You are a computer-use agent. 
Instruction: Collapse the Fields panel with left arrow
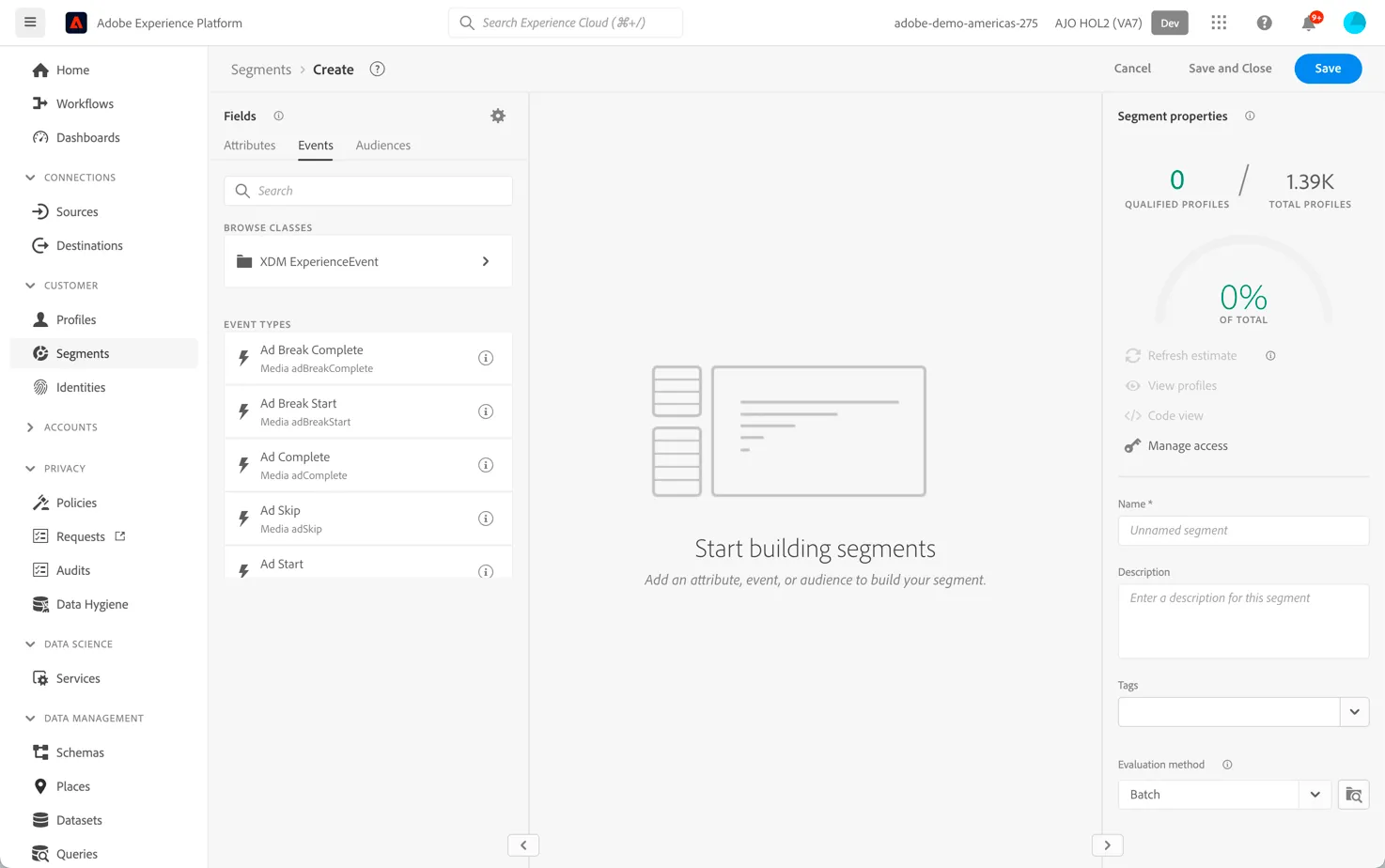523,845
